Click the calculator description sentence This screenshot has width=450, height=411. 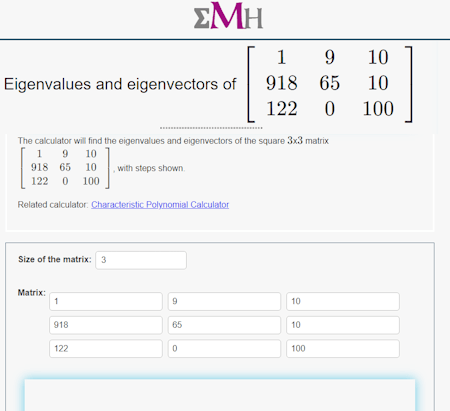pos(173,141)
